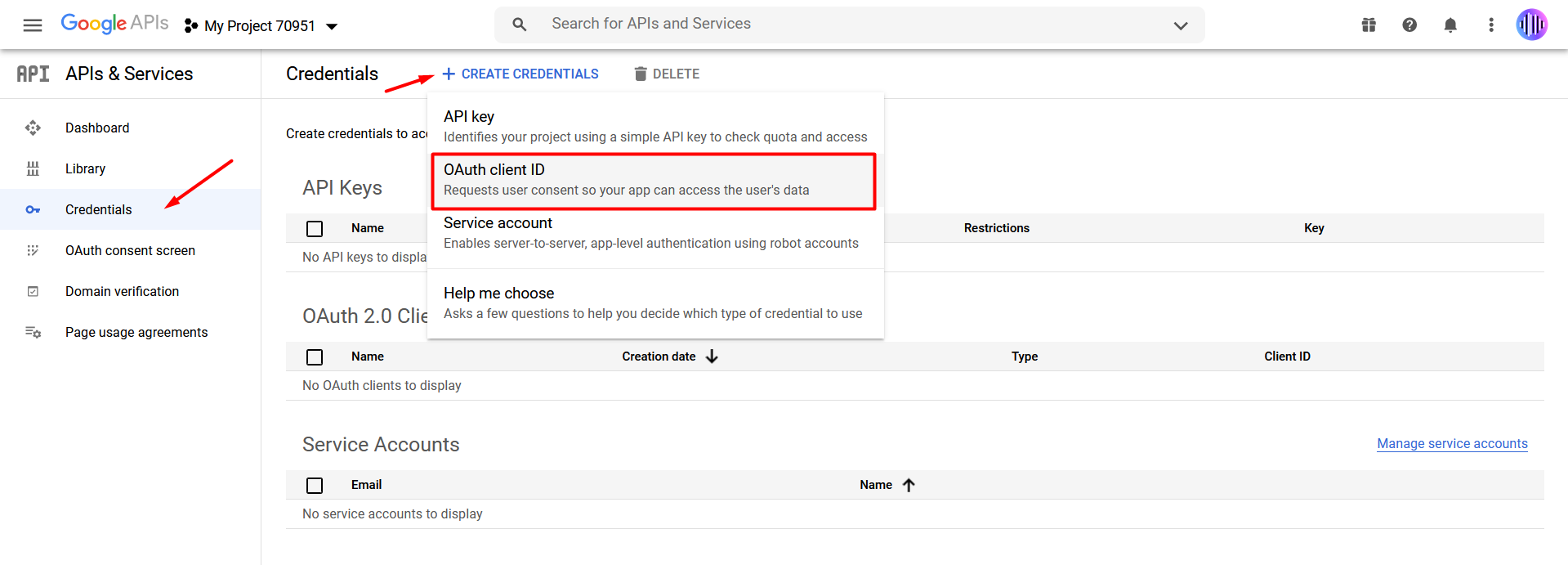
Task: Click the Creation date column header
Action: click(659, 356)
